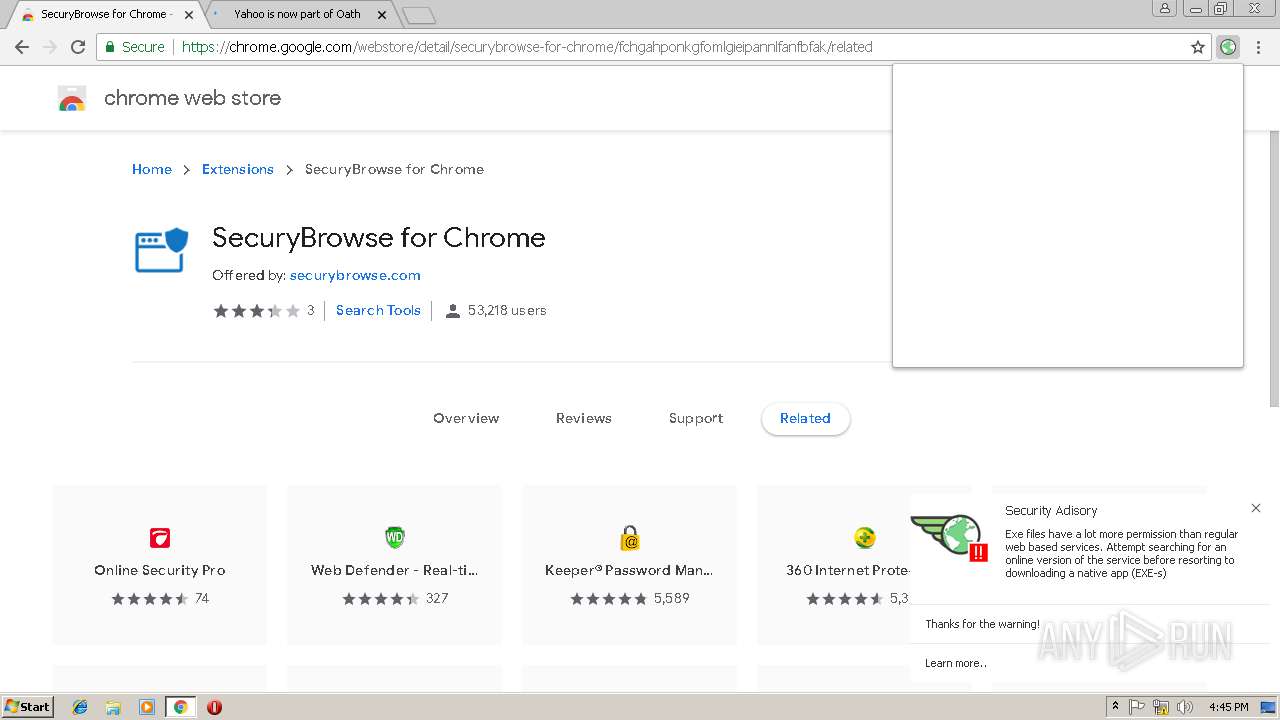The width and height of the screenshot is (1280, 720).
Task: Click the Chrome Web Store logo
Action: click(x=72, y=98)
